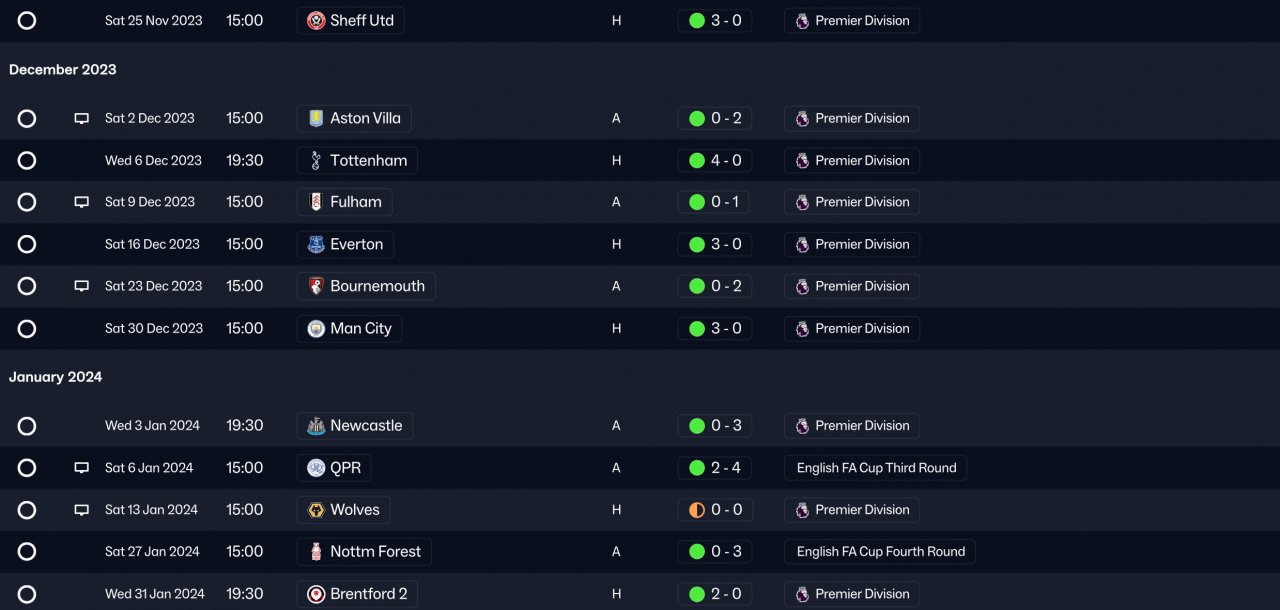Click the December 2023 month header
The height and width of the screenshot is (610, 1280).
point(63,70)
